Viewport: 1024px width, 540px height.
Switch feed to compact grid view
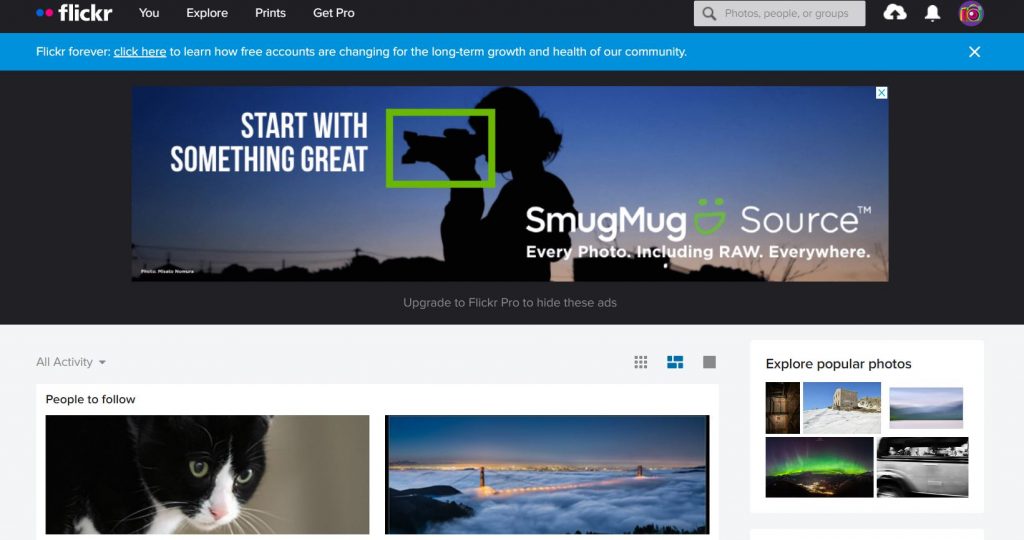point(641,362)
